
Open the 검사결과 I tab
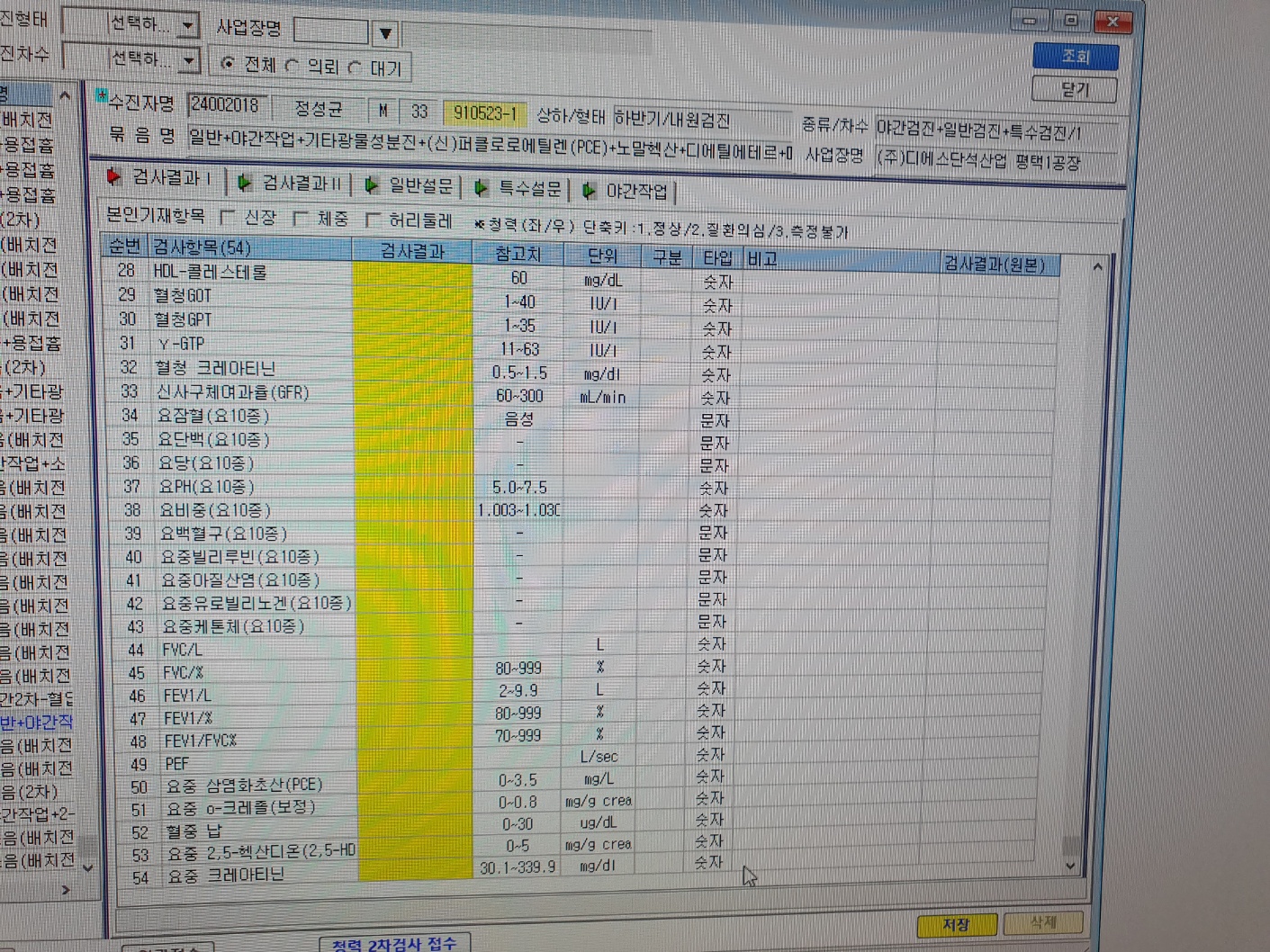pyautogui.click(x=160, y=178)
